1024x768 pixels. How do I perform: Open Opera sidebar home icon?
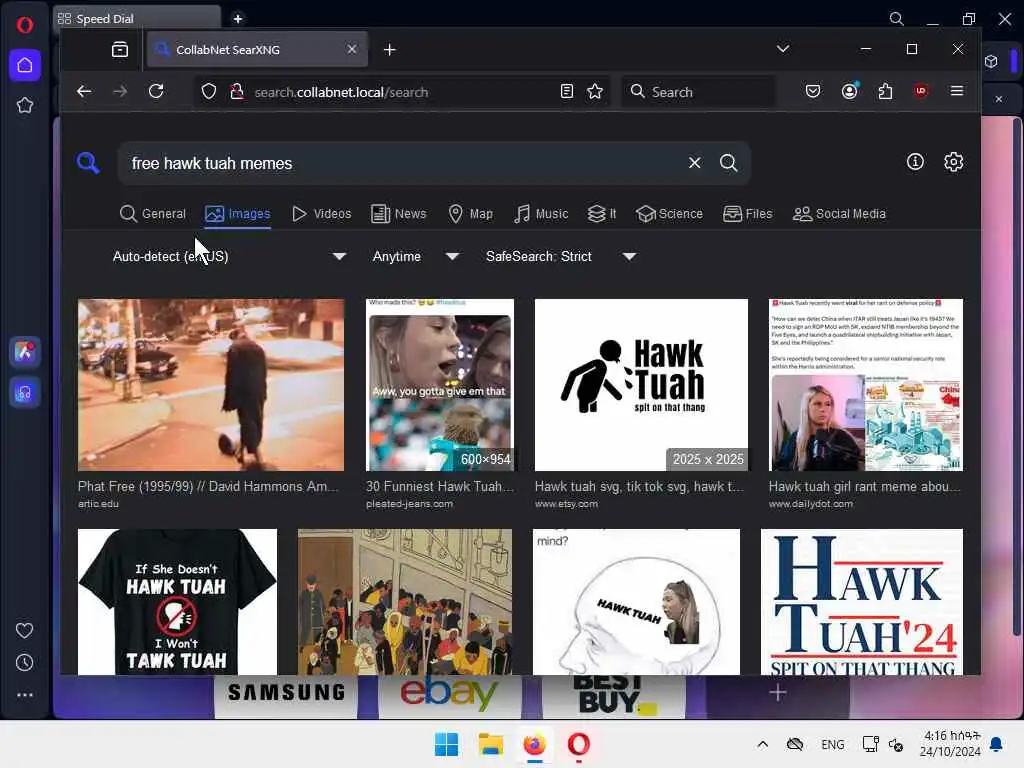tap(25, 65)
